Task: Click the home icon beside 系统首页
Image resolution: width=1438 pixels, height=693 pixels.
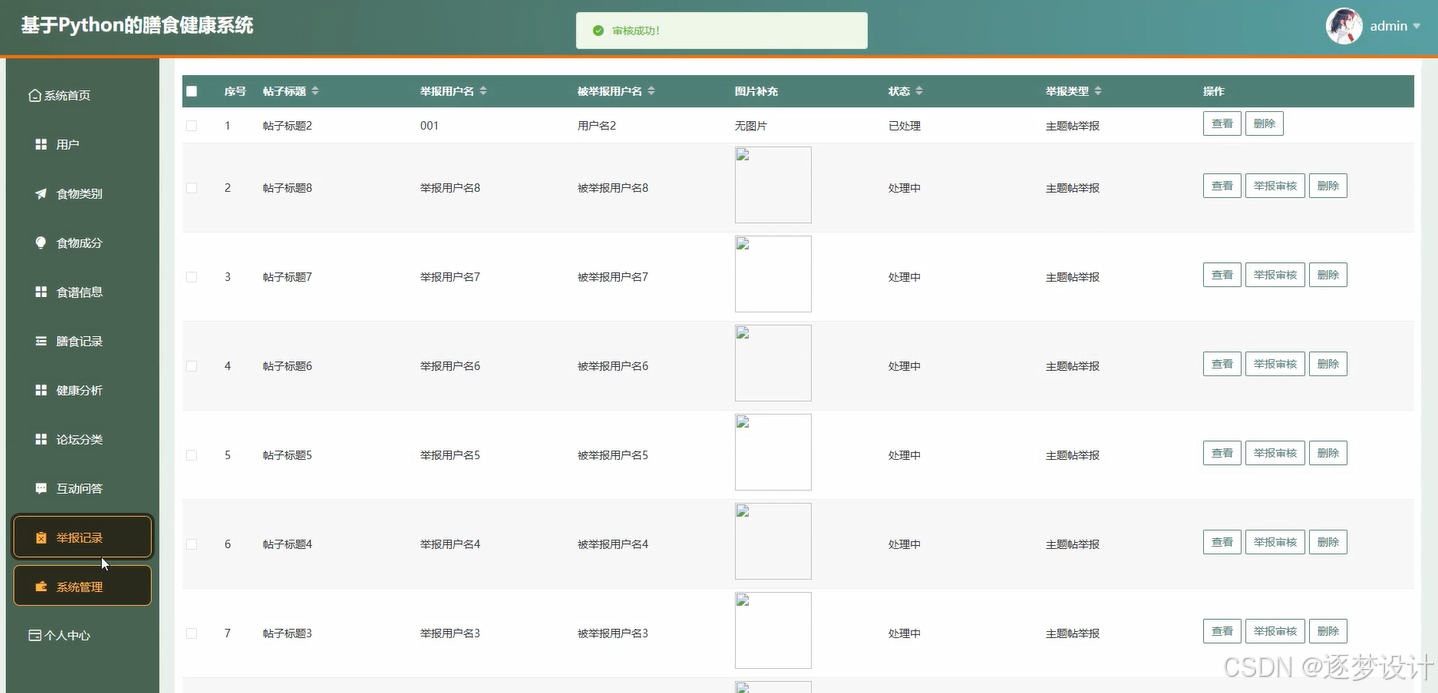Action: point(35,96)
